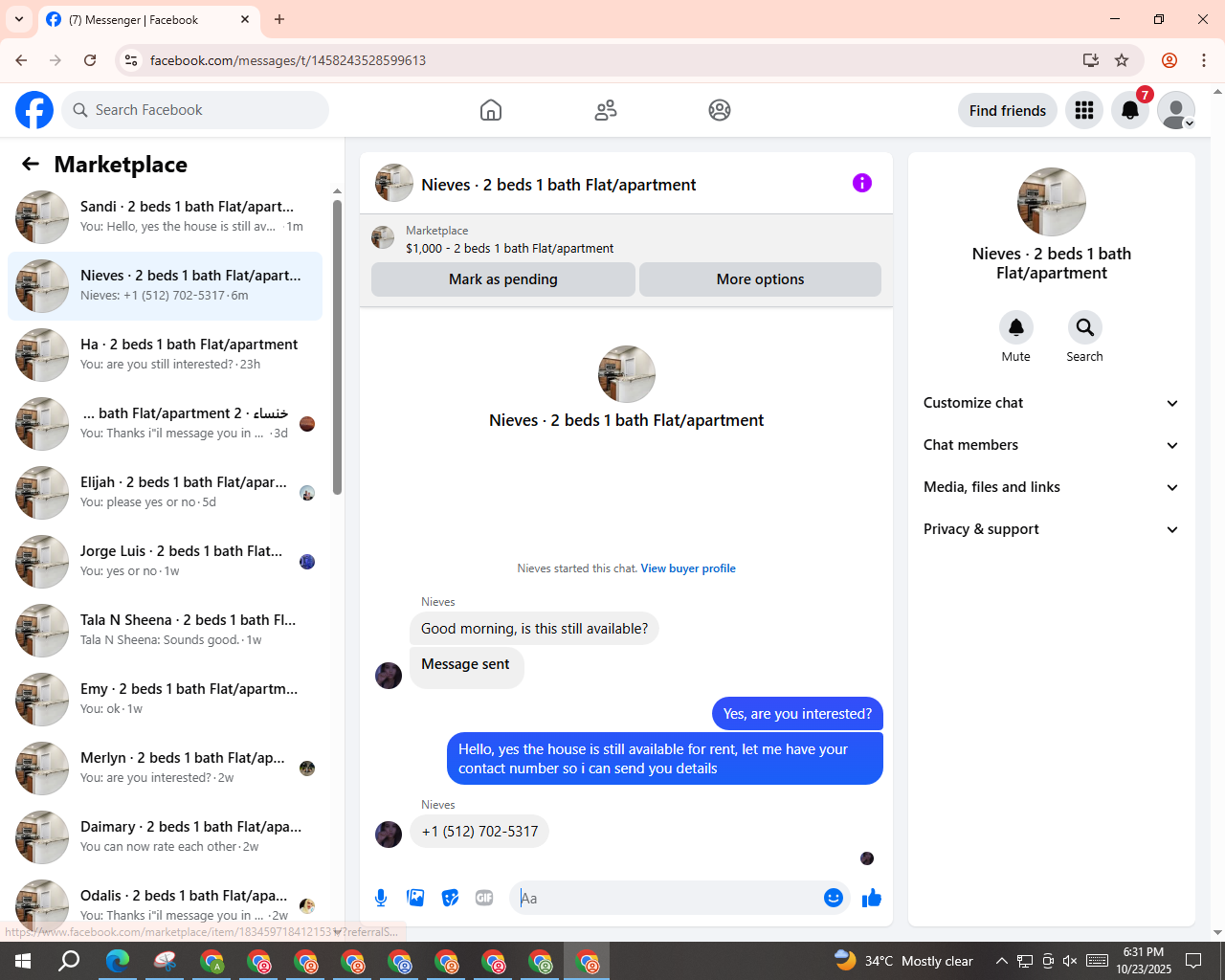The height and width of the screenshot is (980, 1225).
Task: View site information icon in address bar
Action: pos(131,60)
